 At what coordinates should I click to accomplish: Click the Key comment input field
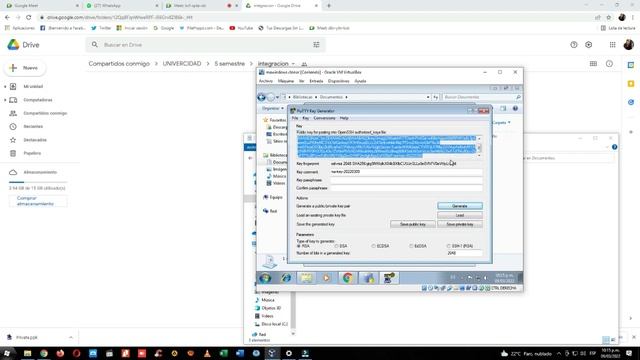pyautogui.click(x=406, y=172)
